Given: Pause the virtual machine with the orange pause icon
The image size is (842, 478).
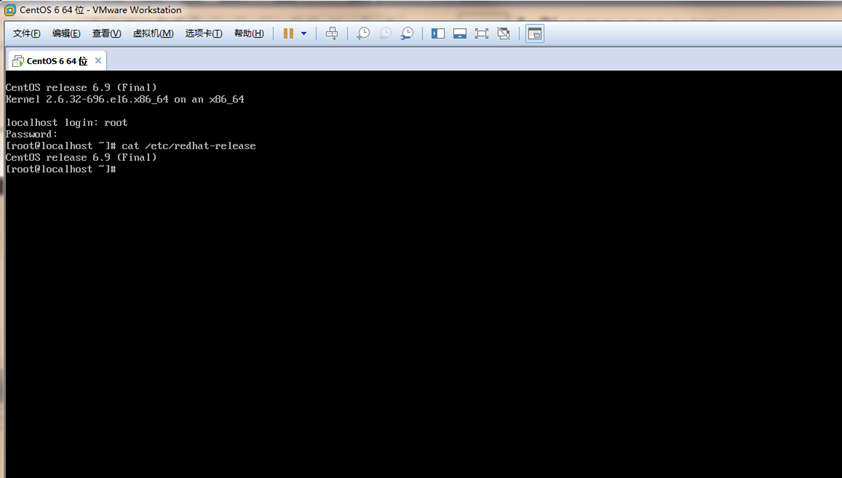Looking at the screenshot, I should coord(288,33).
